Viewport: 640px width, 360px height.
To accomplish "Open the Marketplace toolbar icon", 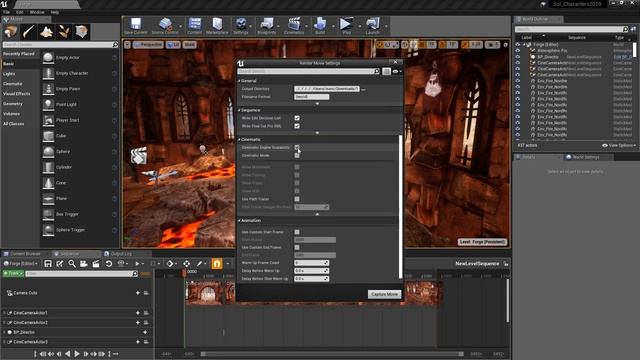I will click(217, 26).
